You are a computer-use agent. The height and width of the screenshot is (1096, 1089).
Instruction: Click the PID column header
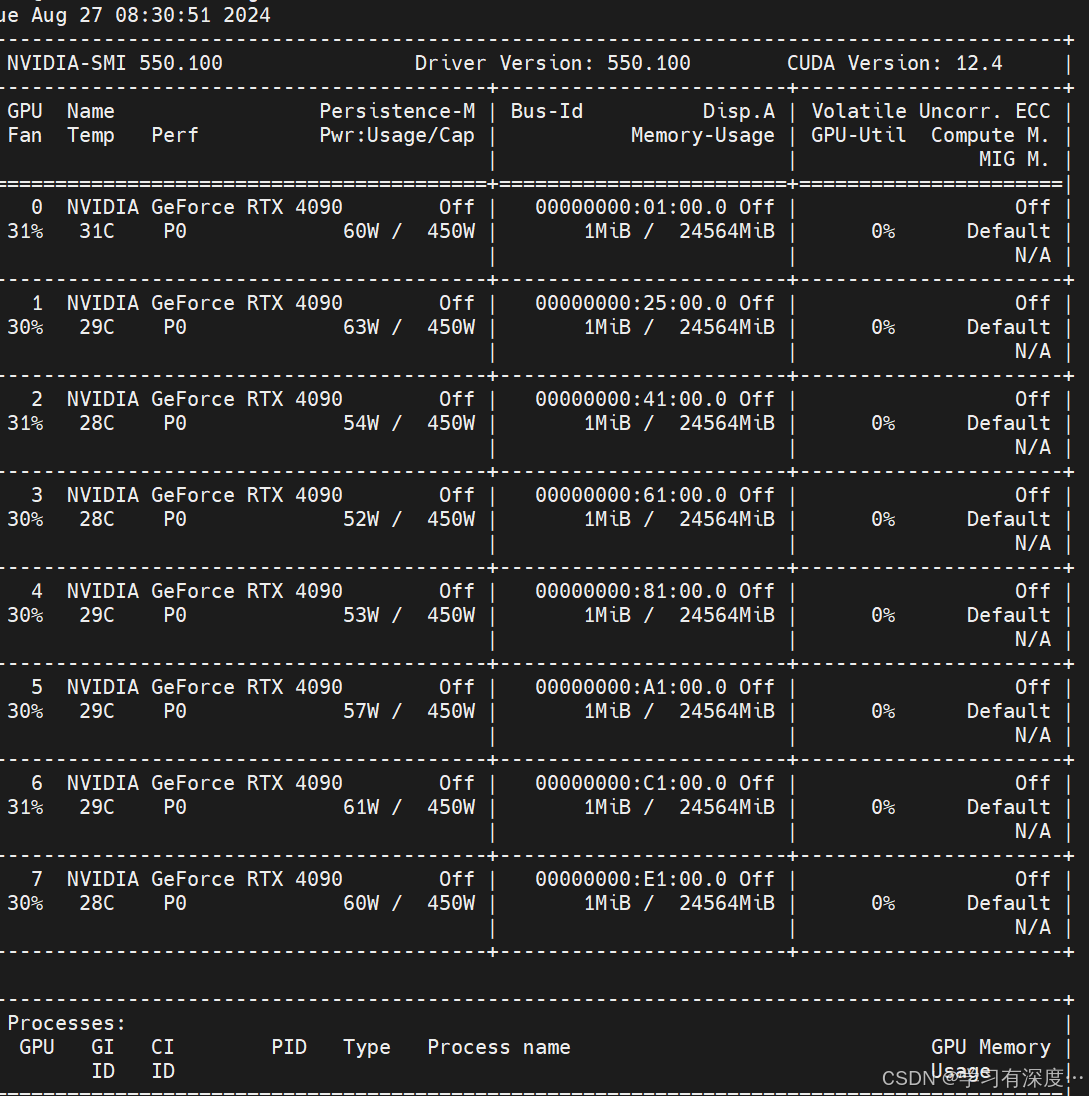coord(289,1047)
